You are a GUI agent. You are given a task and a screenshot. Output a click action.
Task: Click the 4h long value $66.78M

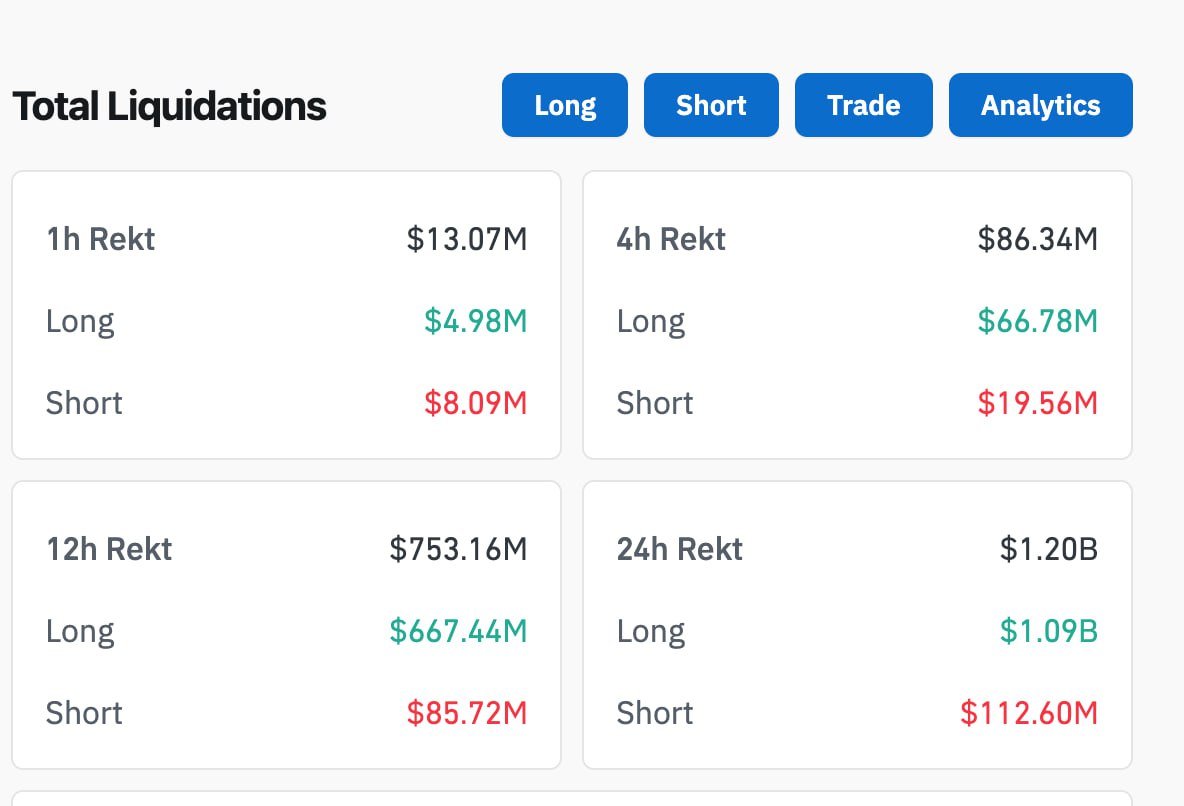click(1038, 321)
